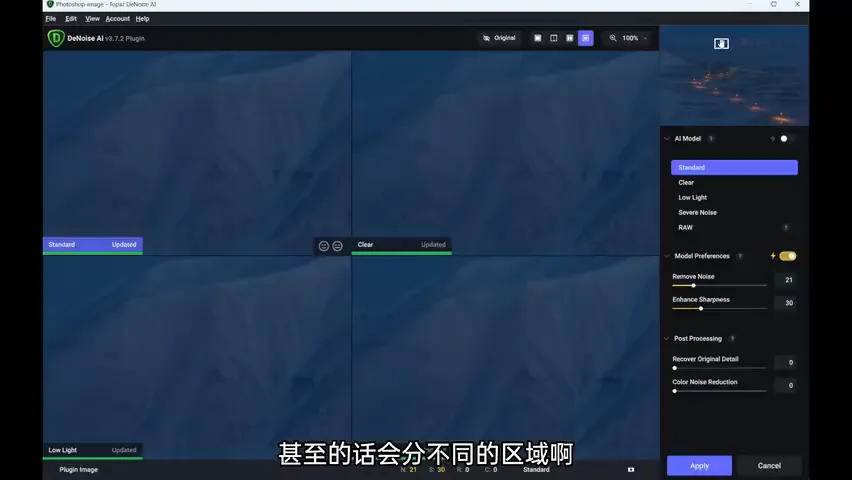Open AI Model help question mark
The image size is (852, 480).
pos(711,139)
